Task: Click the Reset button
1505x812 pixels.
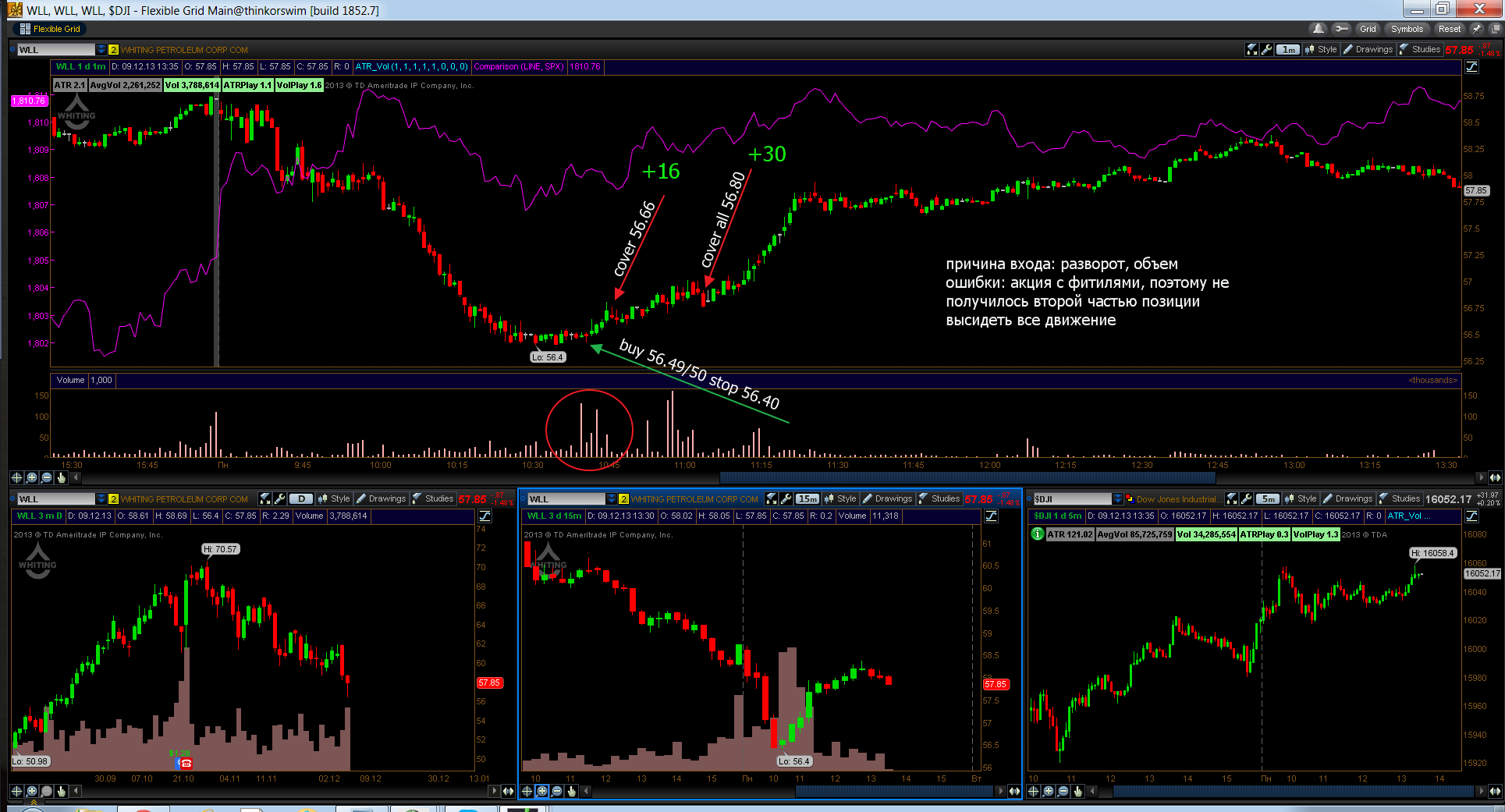Action: 1450,29
